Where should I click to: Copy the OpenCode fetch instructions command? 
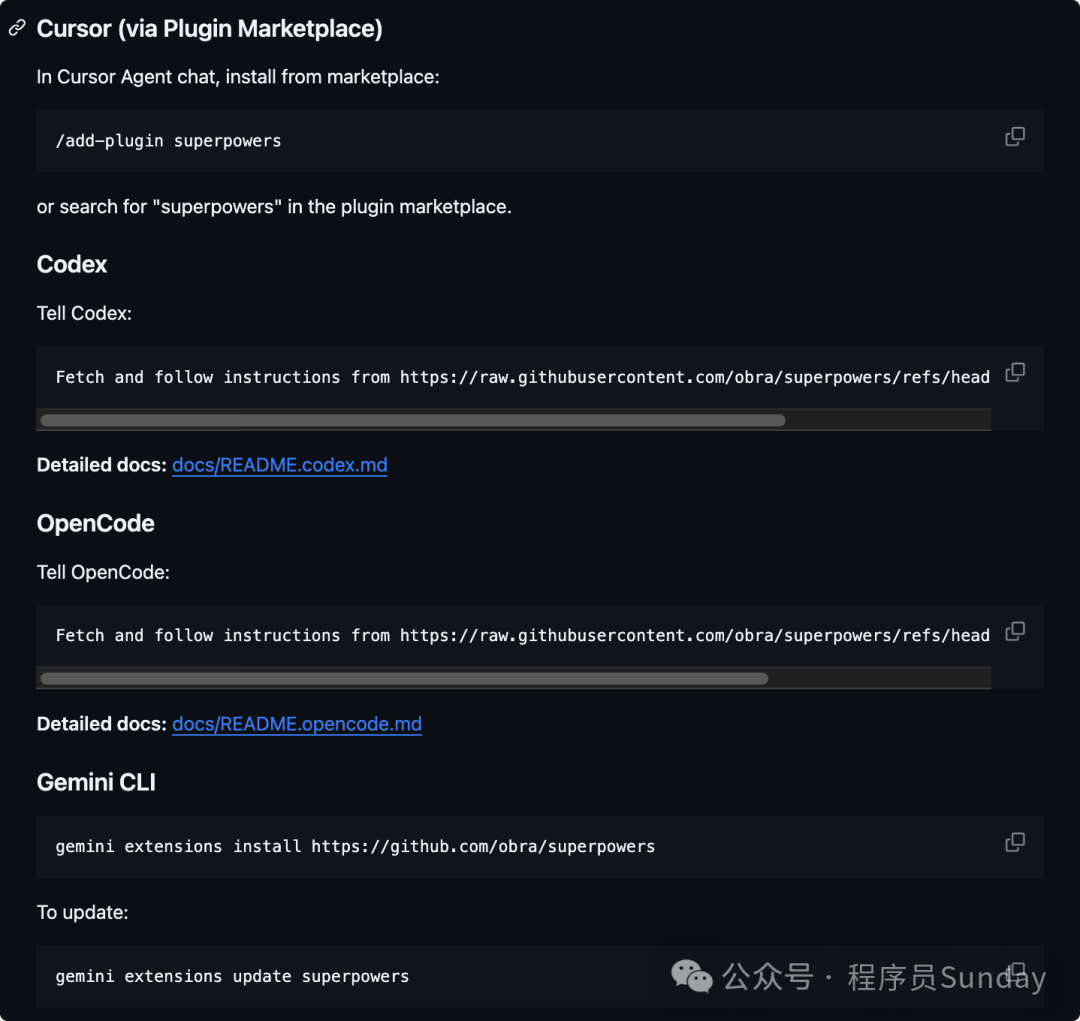coord(1014,631)
